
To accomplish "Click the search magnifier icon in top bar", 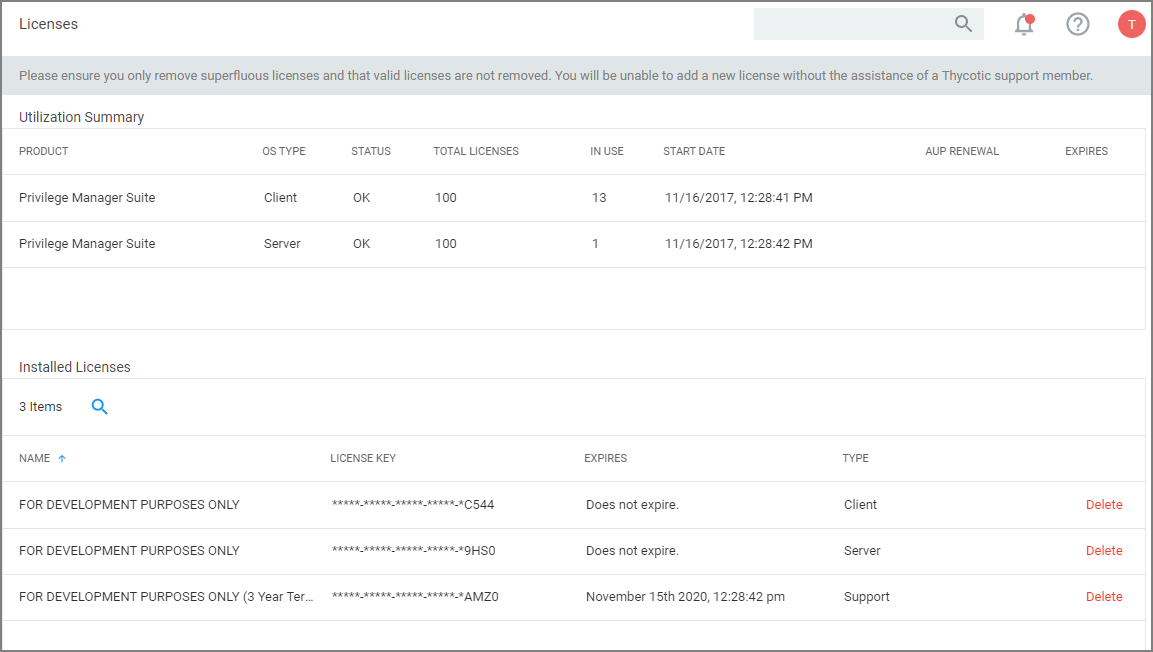I will click(963, 24).
